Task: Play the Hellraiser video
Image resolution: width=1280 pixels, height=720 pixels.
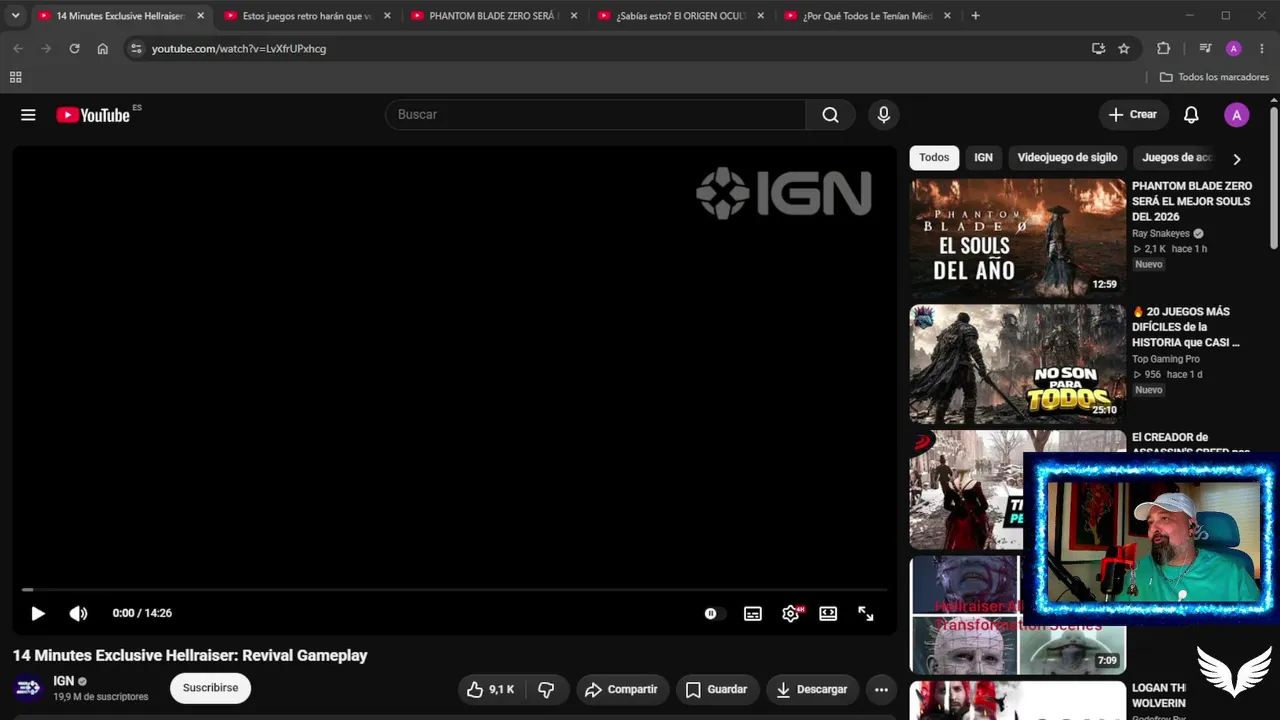Action: pyautogui.click(x=38, y=613)
